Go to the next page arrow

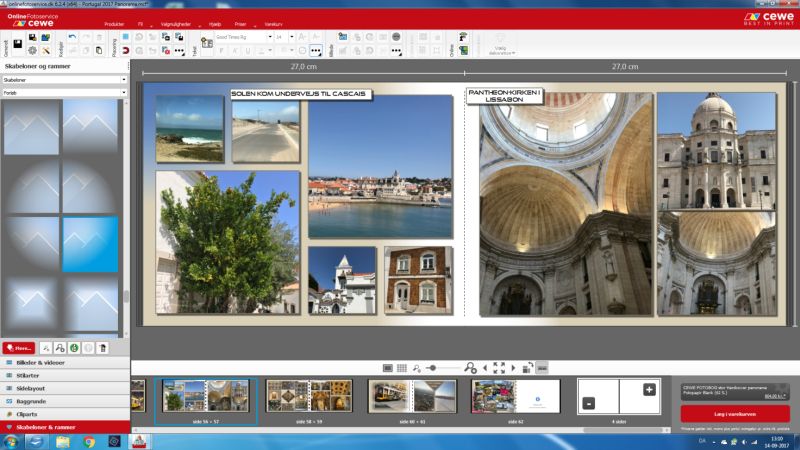click(513, 368)
